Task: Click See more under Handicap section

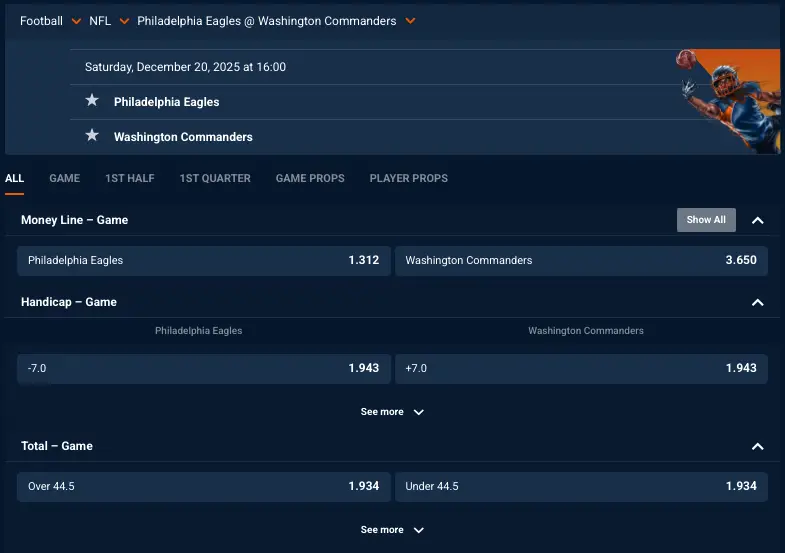Action: (392, 412)
